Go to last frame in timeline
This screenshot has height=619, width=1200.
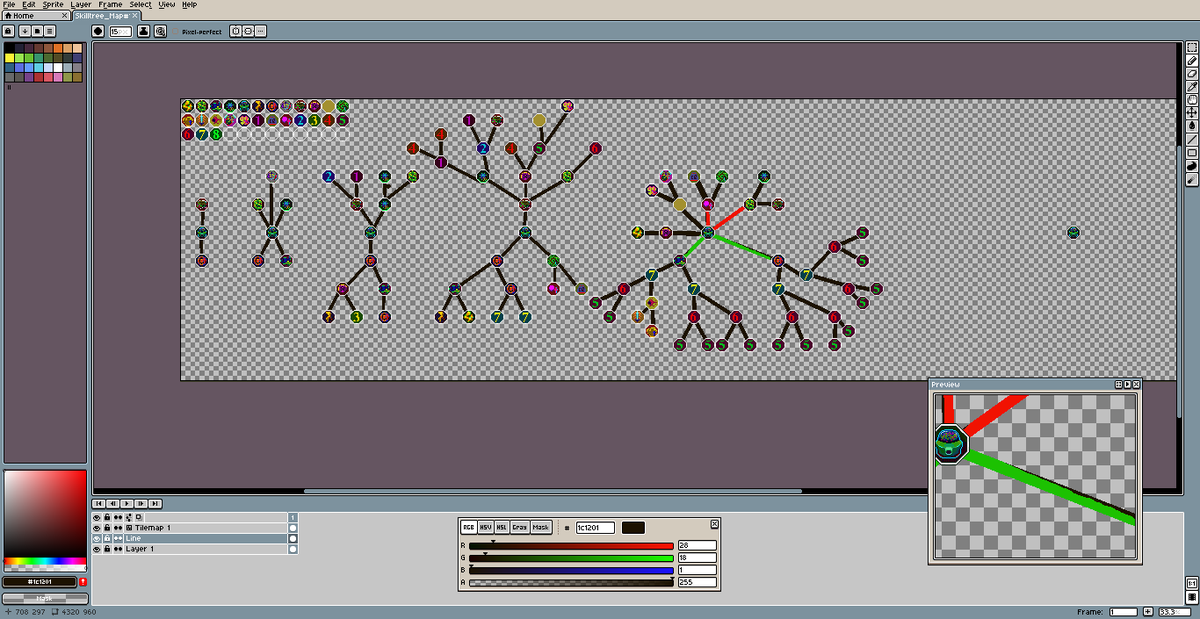(155, 503)
